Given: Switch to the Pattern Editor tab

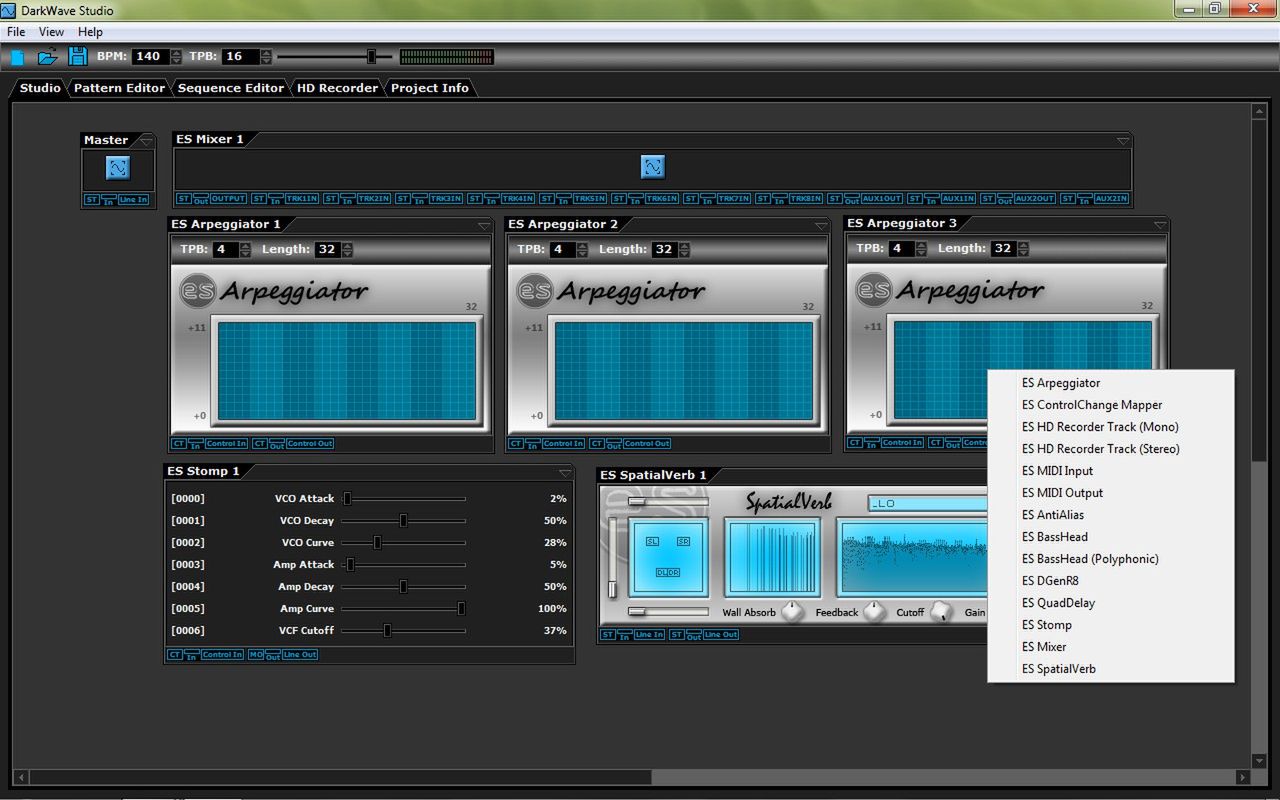Looking at the screenshot, I should [x=119, y=88].
